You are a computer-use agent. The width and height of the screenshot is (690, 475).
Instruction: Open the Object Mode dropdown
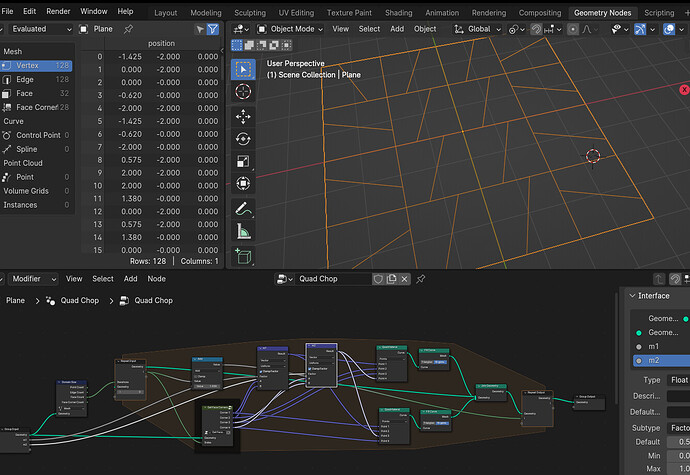(x=290, y=29)
